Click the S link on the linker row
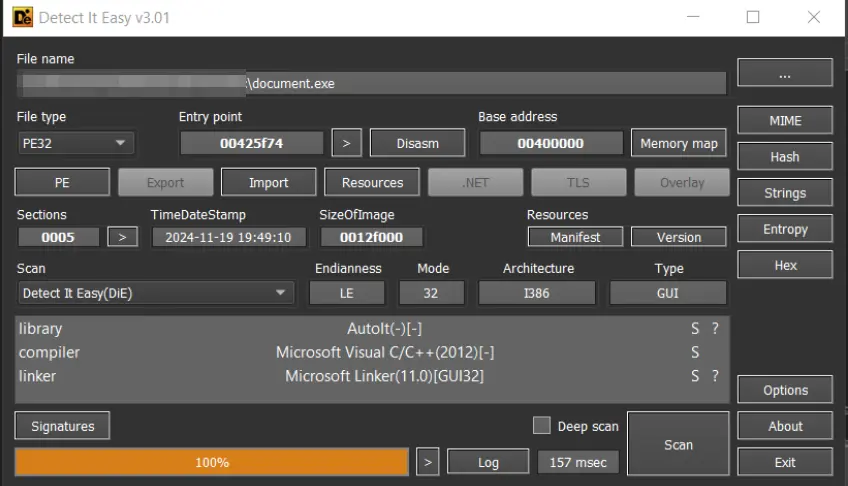 (695, 376)
